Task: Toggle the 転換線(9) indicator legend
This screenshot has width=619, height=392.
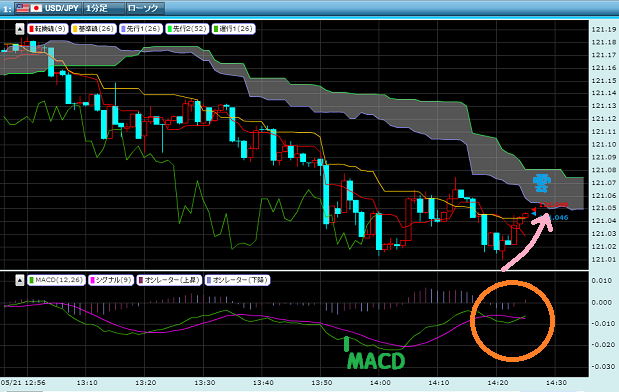Action: pos(47,29)
